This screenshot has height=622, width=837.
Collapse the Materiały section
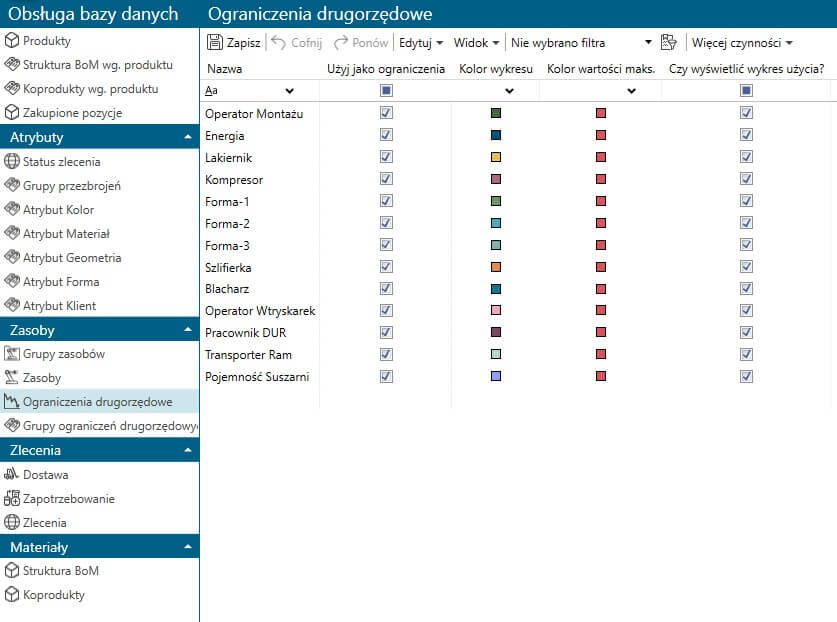point(188,547)
